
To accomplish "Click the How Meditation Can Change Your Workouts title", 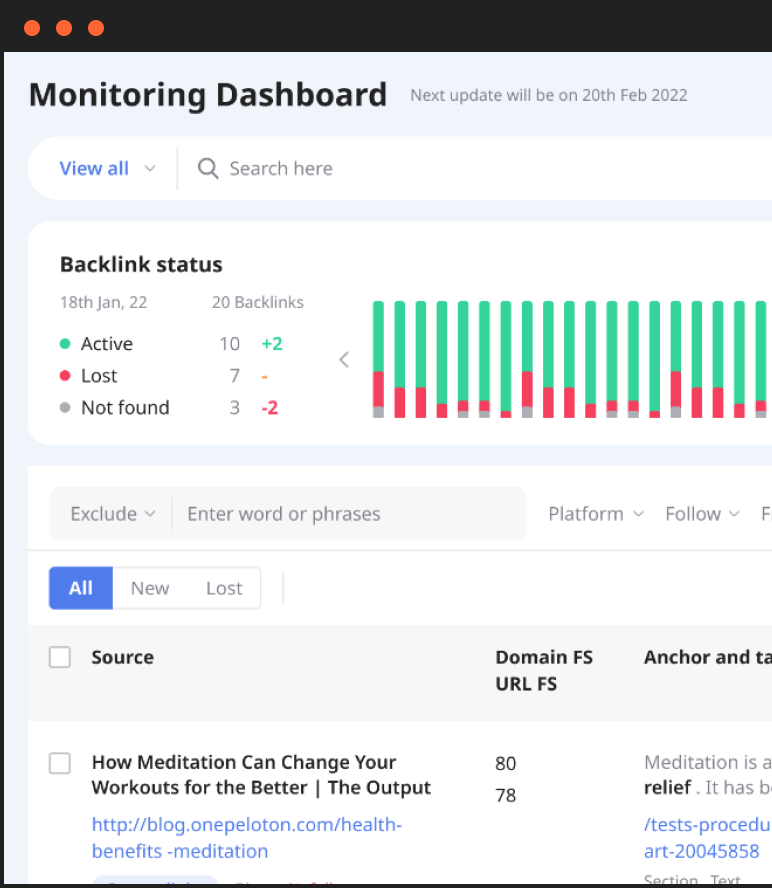I will [x=261, y=775].
